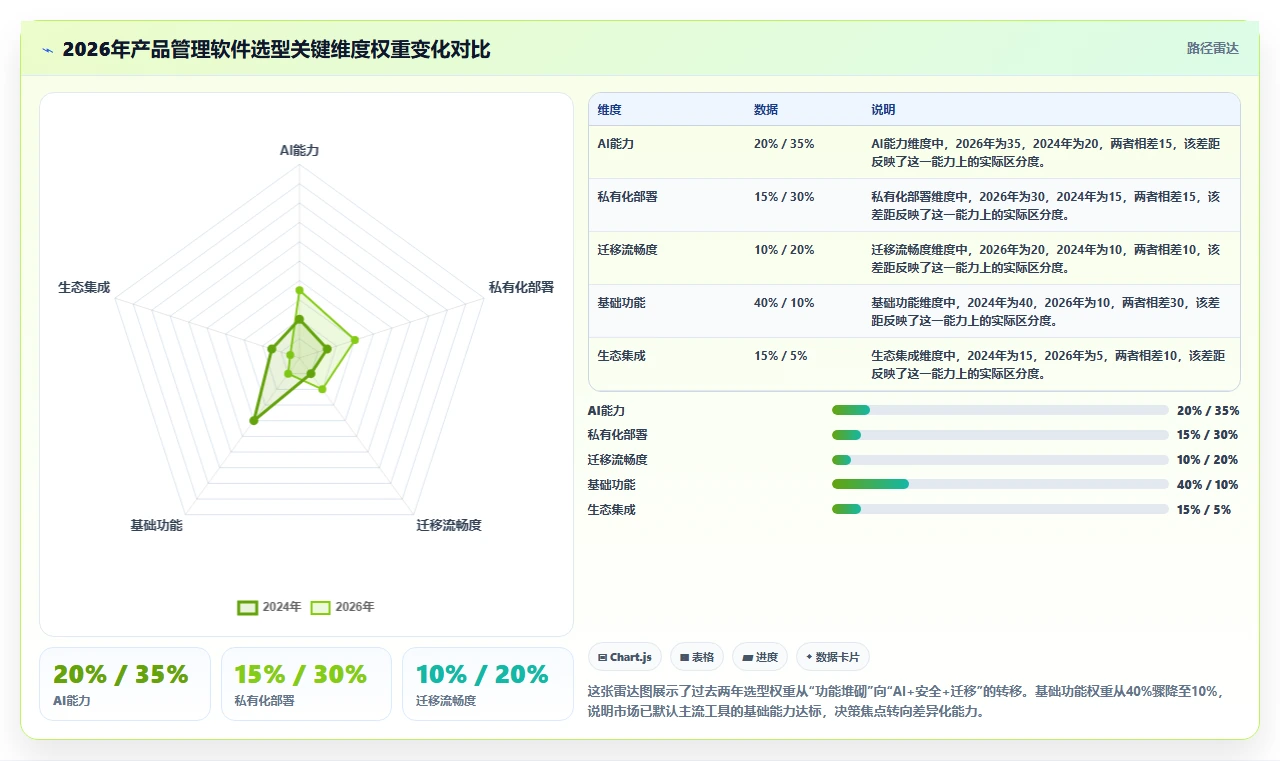Click the 表格 tag chip
Viewport: 1280px width, 761px height.
(697, 657)
